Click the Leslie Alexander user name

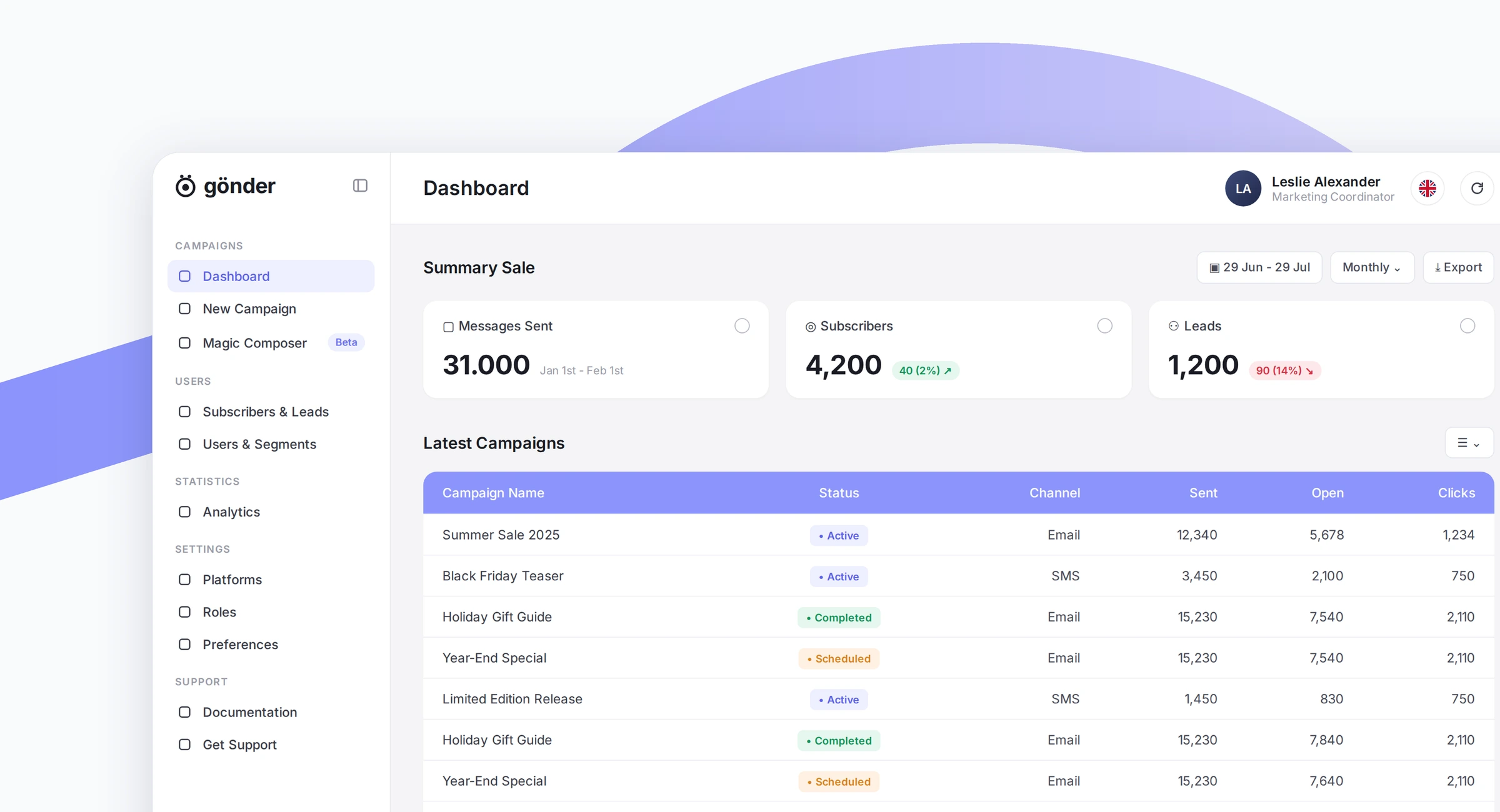pos(1326,182)
